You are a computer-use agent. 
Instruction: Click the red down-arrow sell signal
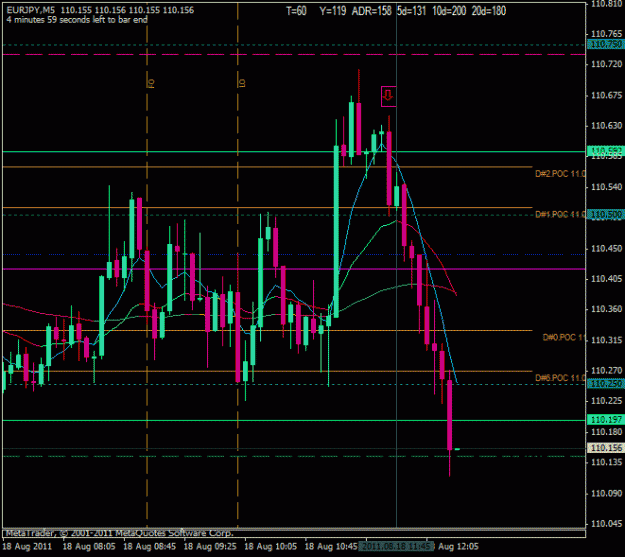pos(388,96)
